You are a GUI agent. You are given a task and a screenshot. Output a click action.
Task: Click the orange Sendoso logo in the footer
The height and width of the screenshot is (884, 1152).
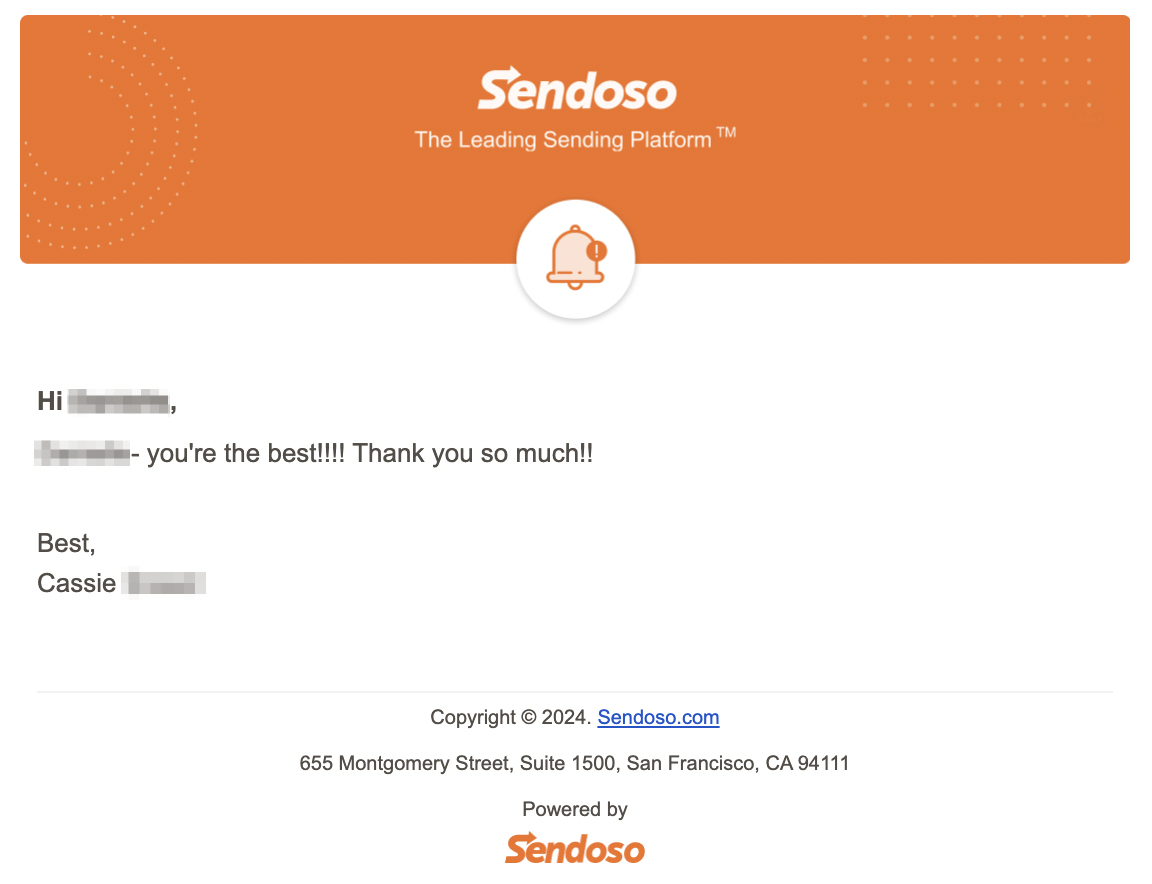point(575,849)
